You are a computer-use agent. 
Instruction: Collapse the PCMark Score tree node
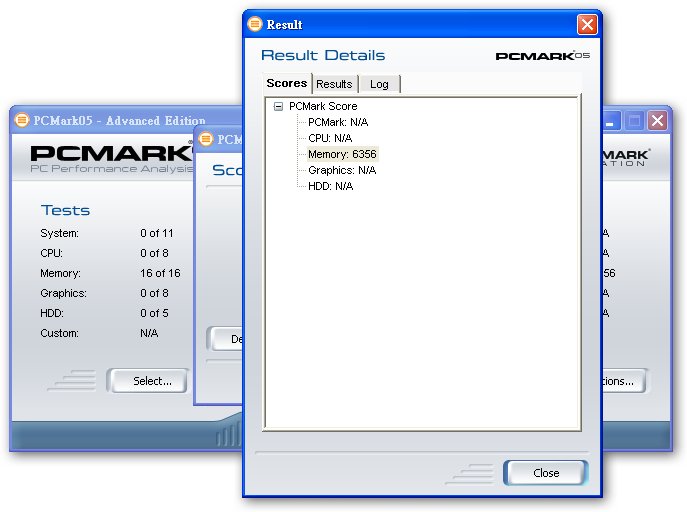pyautogui.click(x=277, y=106)
